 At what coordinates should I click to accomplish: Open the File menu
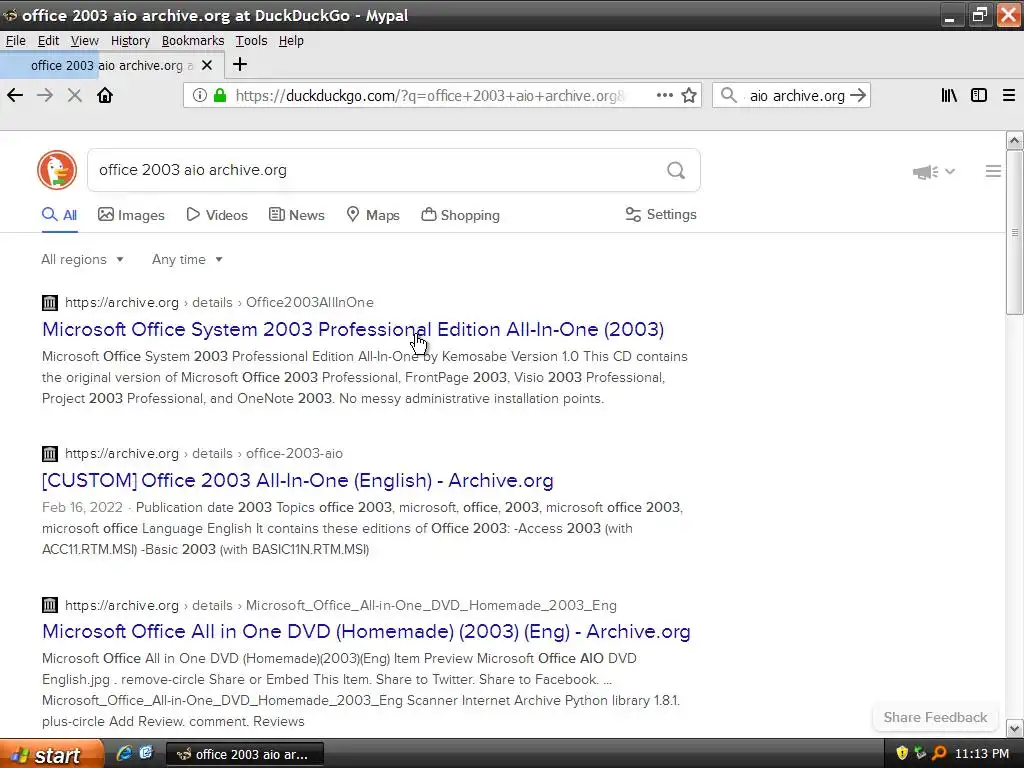click(x=16, y=40)
